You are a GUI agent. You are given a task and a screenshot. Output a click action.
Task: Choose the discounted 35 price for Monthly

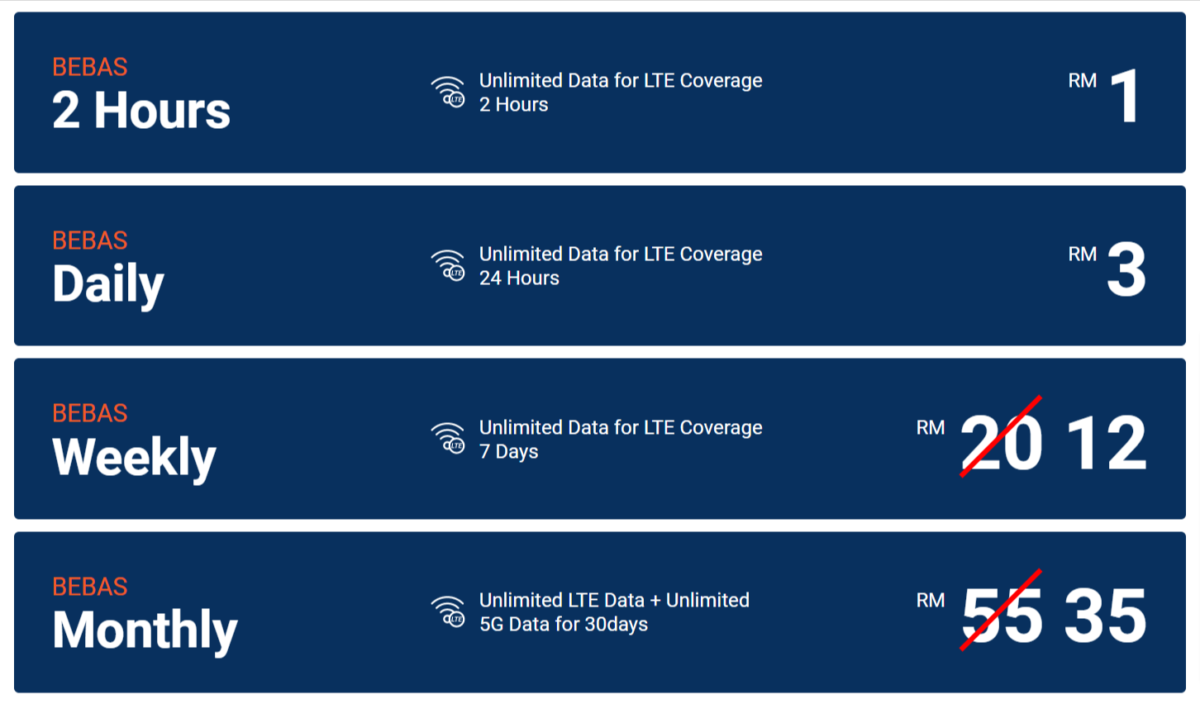coord(1105,617)
